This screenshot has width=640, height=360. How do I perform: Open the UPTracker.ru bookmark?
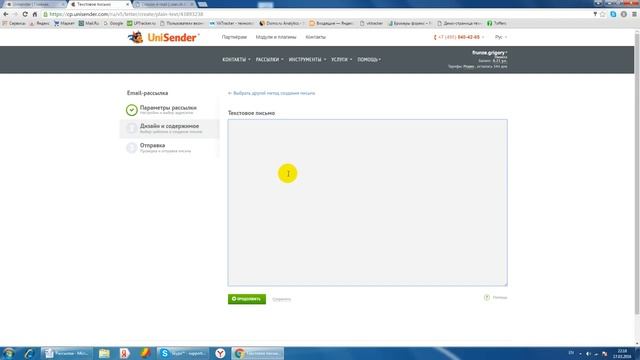(x=141, y=23)
